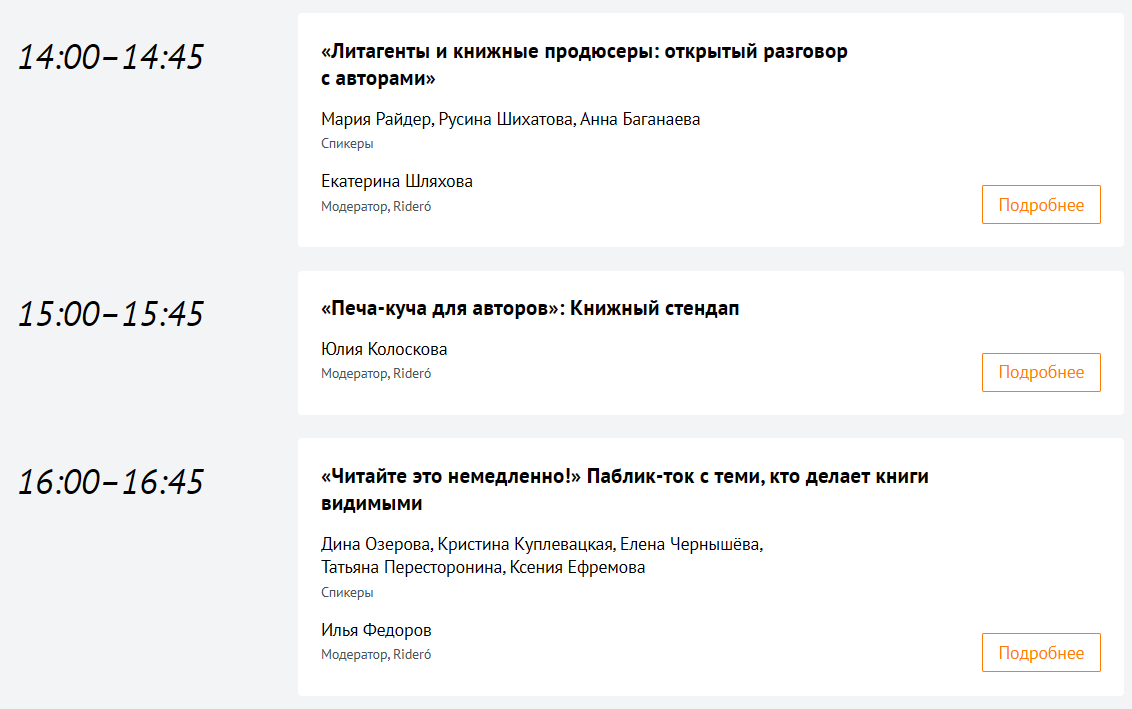Open Подробнее for the Литагенты session
The width and height of the screenshot is (1132, 709).
[x=1041, y=204]
